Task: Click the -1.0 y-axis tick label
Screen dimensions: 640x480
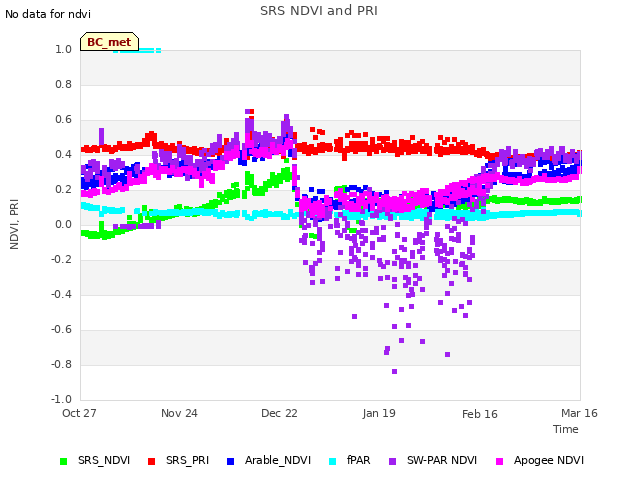Action: (61, 399)
